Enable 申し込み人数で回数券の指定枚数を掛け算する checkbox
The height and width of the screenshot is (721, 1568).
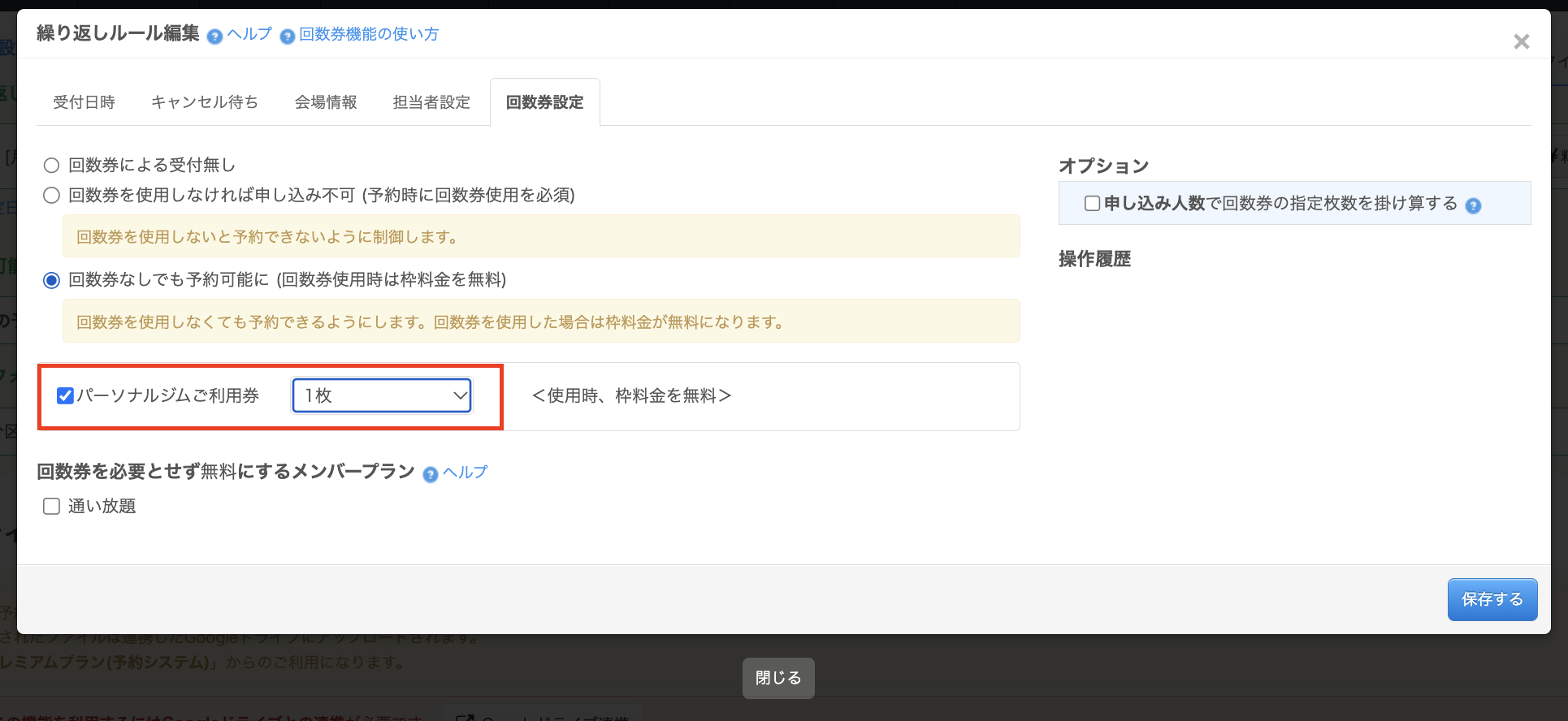(x=1092, y=204)
